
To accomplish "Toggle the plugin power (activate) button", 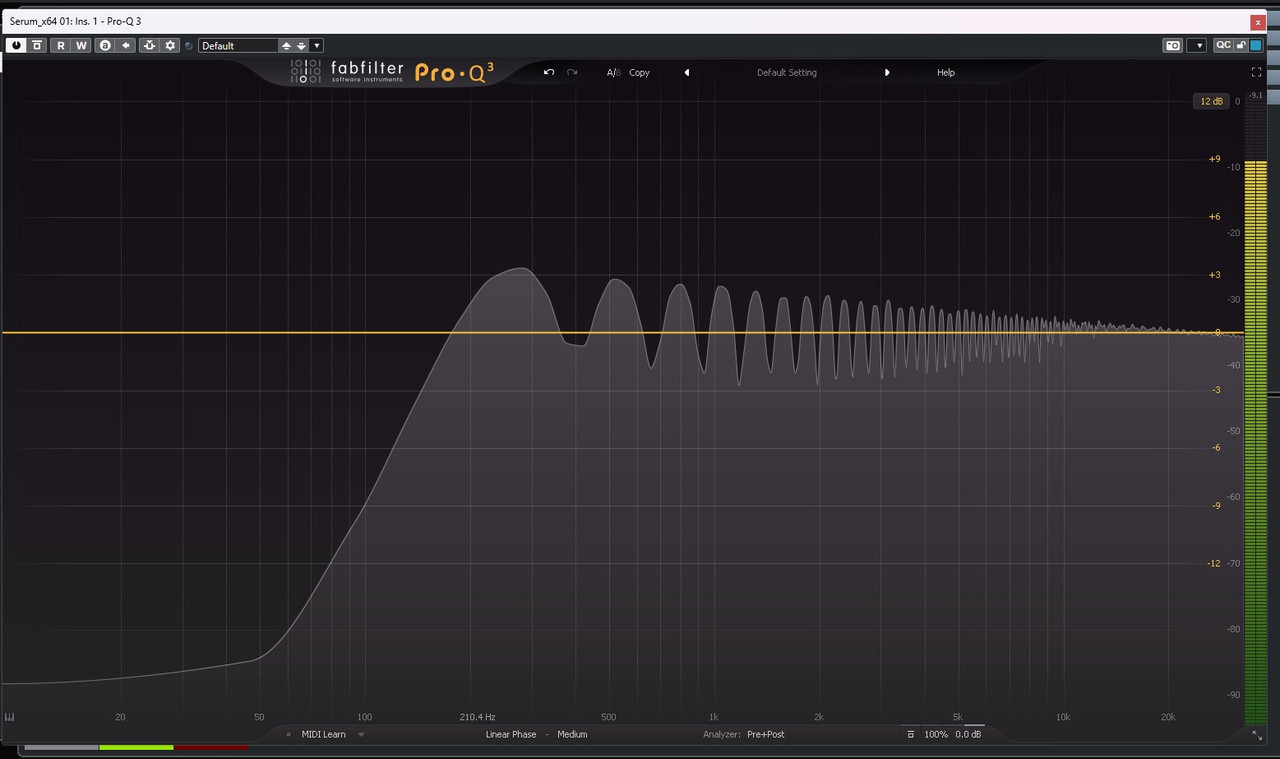I will (x=16, y=45).
